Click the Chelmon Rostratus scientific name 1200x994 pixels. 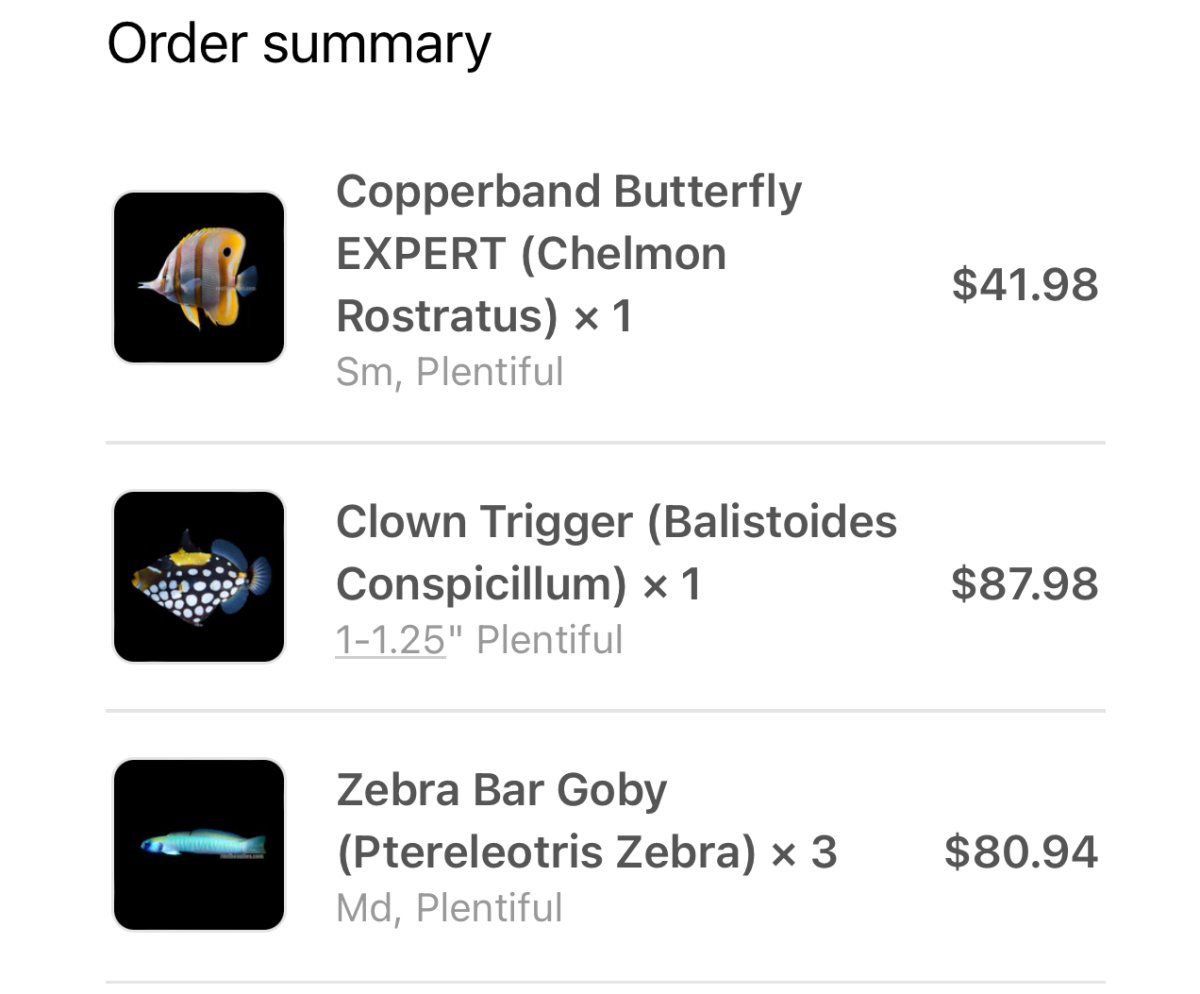531,285
